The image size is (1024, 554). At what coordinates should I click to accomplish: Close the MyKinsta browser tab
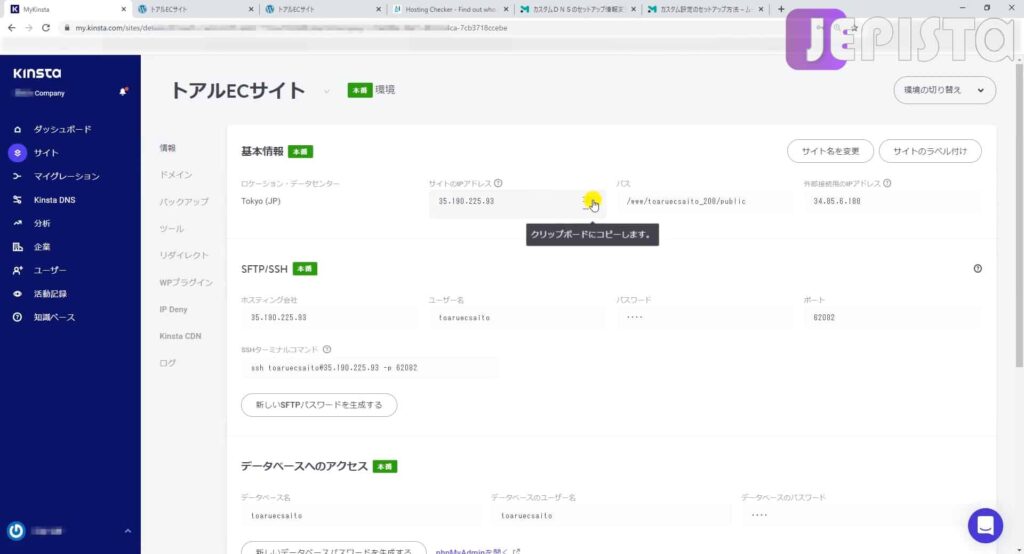click(x=123, y=9)
